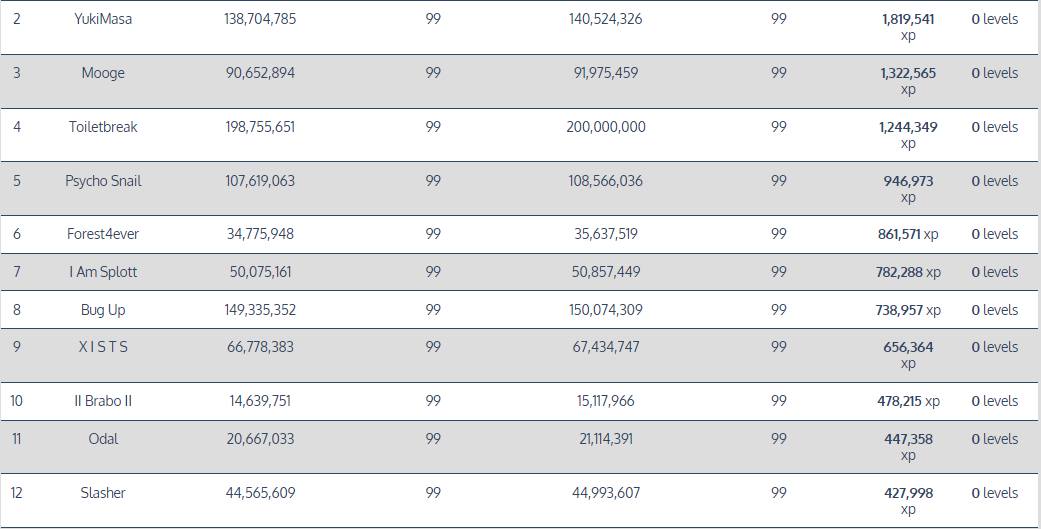Screen dimensions: 1041x529
Task: Select Odal's 21,114,391 end experience
Action: point(606,439)
